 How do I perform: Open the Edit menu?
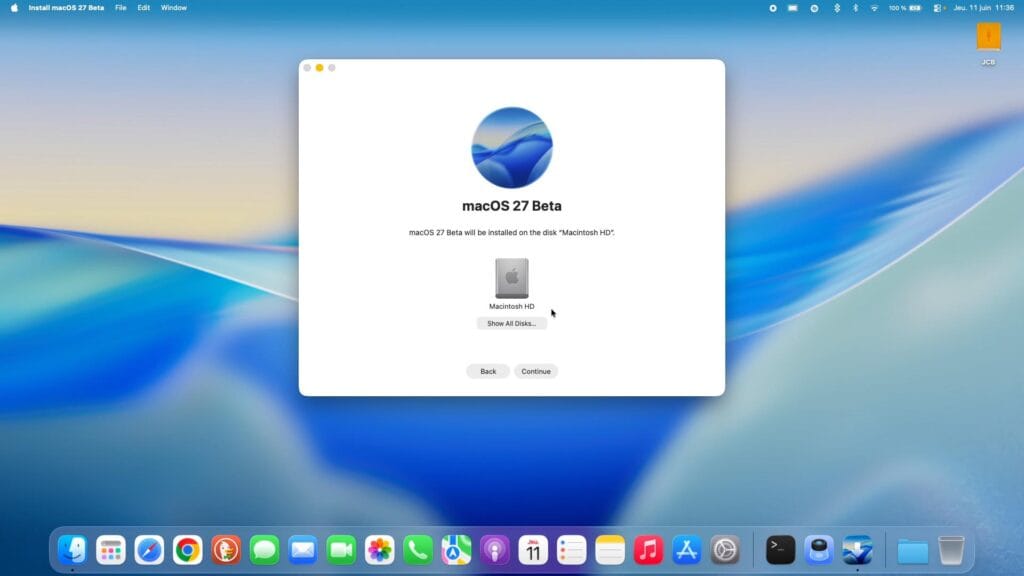[x=144, y=8]
